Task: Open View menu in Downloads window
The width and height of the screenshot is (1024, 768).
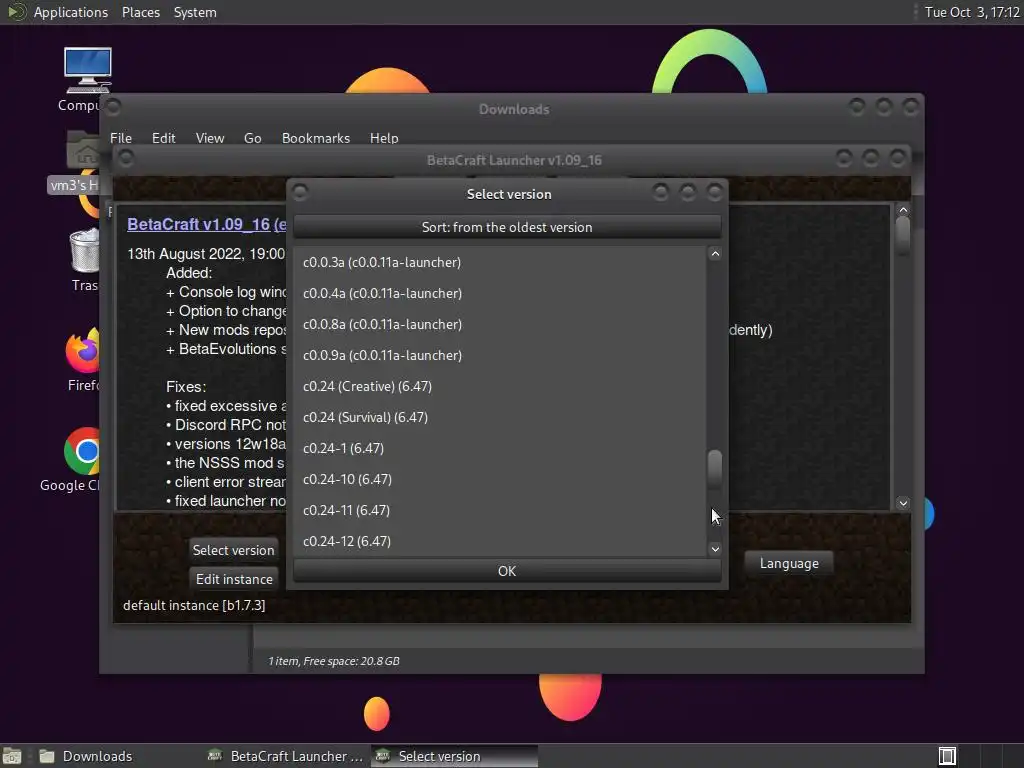Action: (210, 138)
